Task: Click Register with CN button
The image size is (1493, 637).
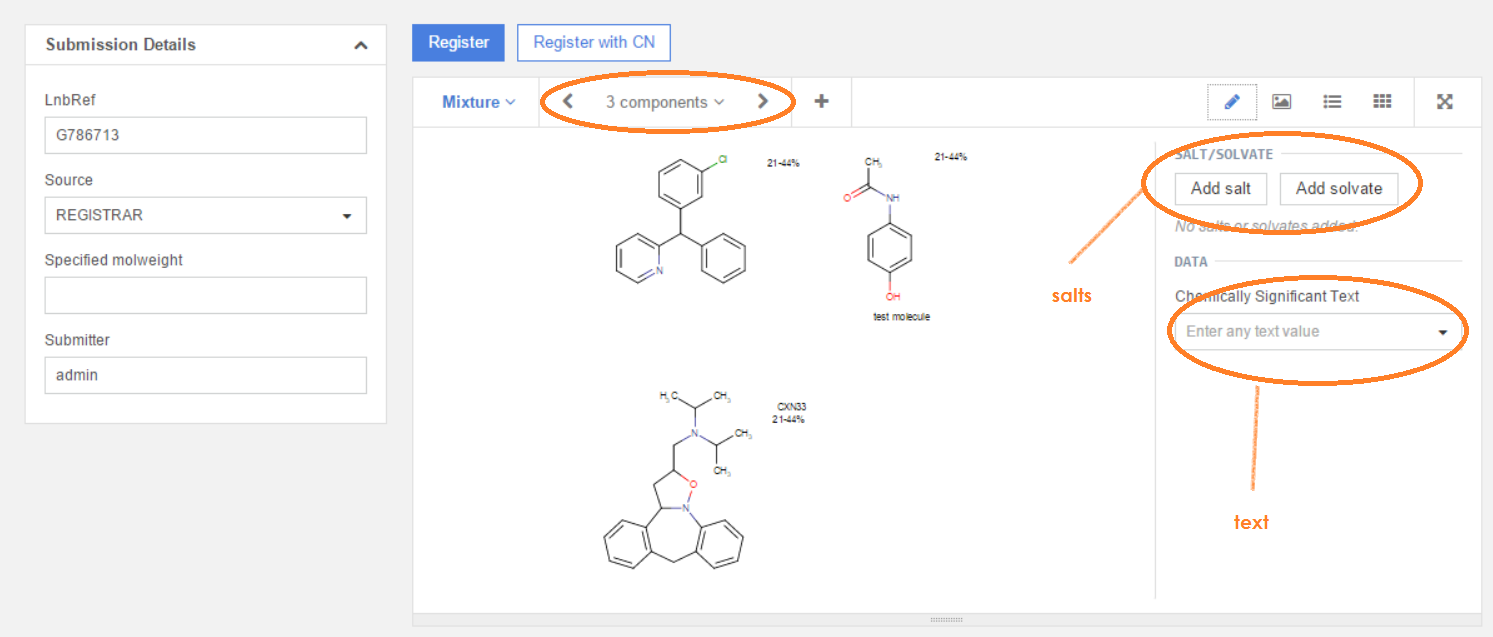Action: click(x=594, y=42)
